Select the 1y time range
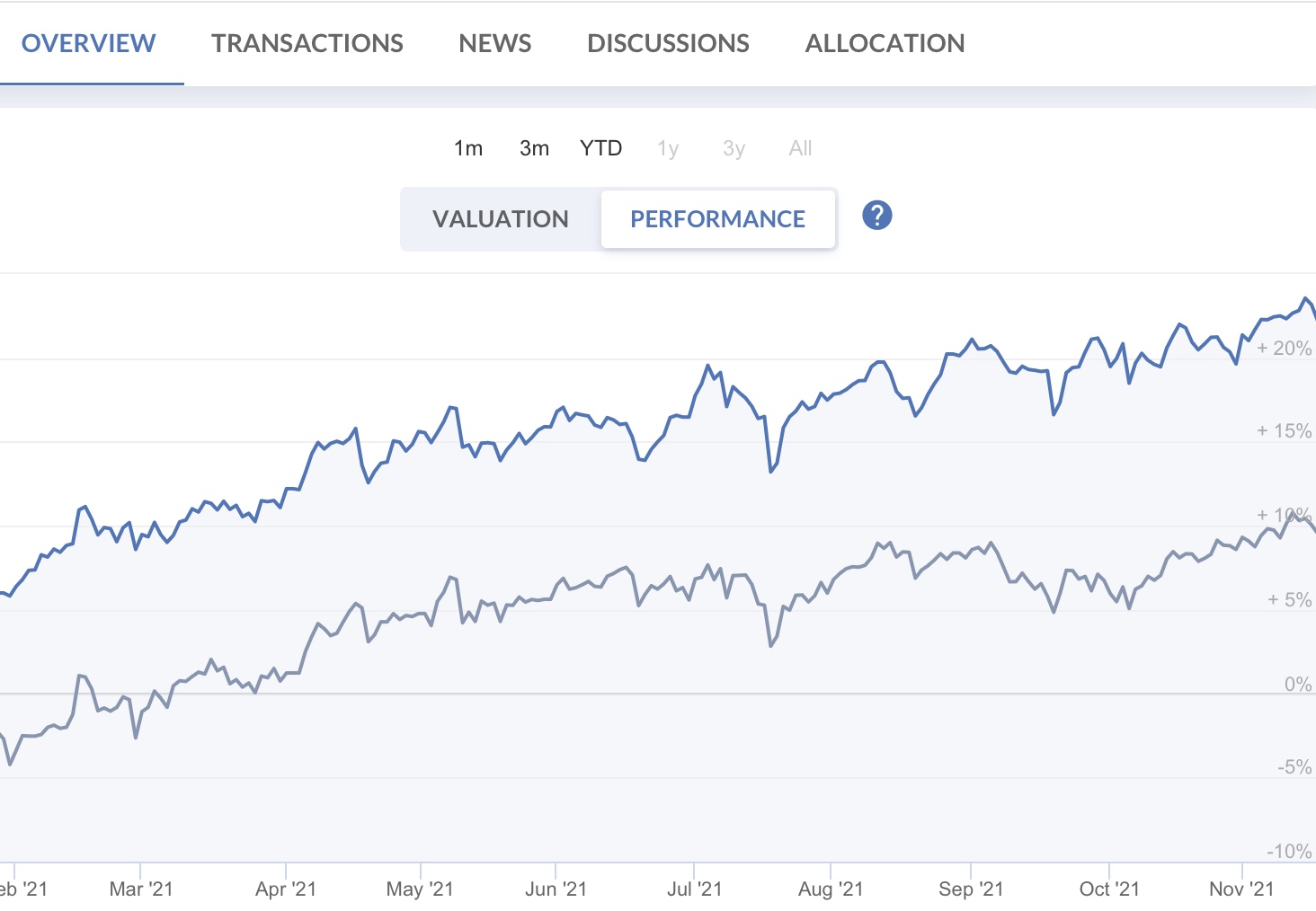 pos(668,148)
